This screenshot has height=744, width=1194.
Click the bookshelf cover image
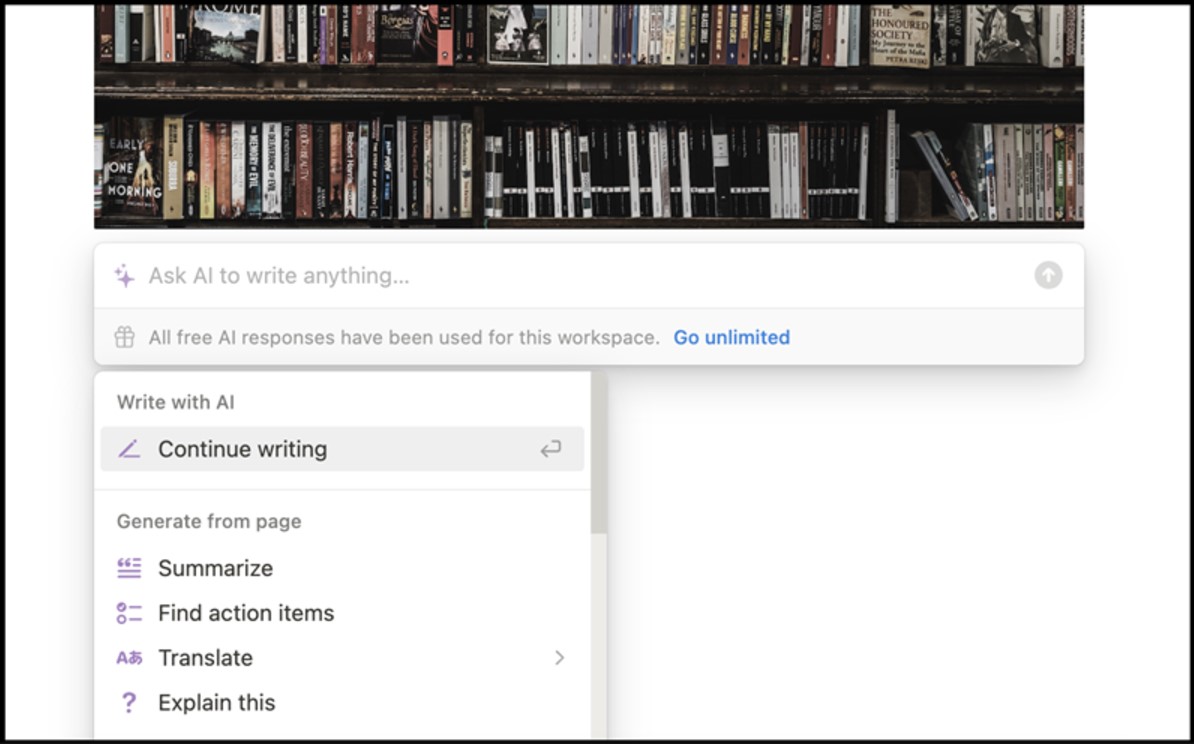point(589,117)
